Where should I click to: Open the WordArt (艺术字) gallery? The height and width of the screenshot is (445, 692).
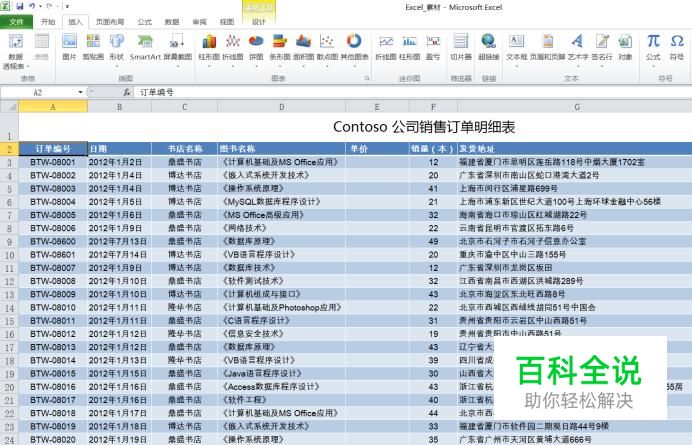pos(578,49)
